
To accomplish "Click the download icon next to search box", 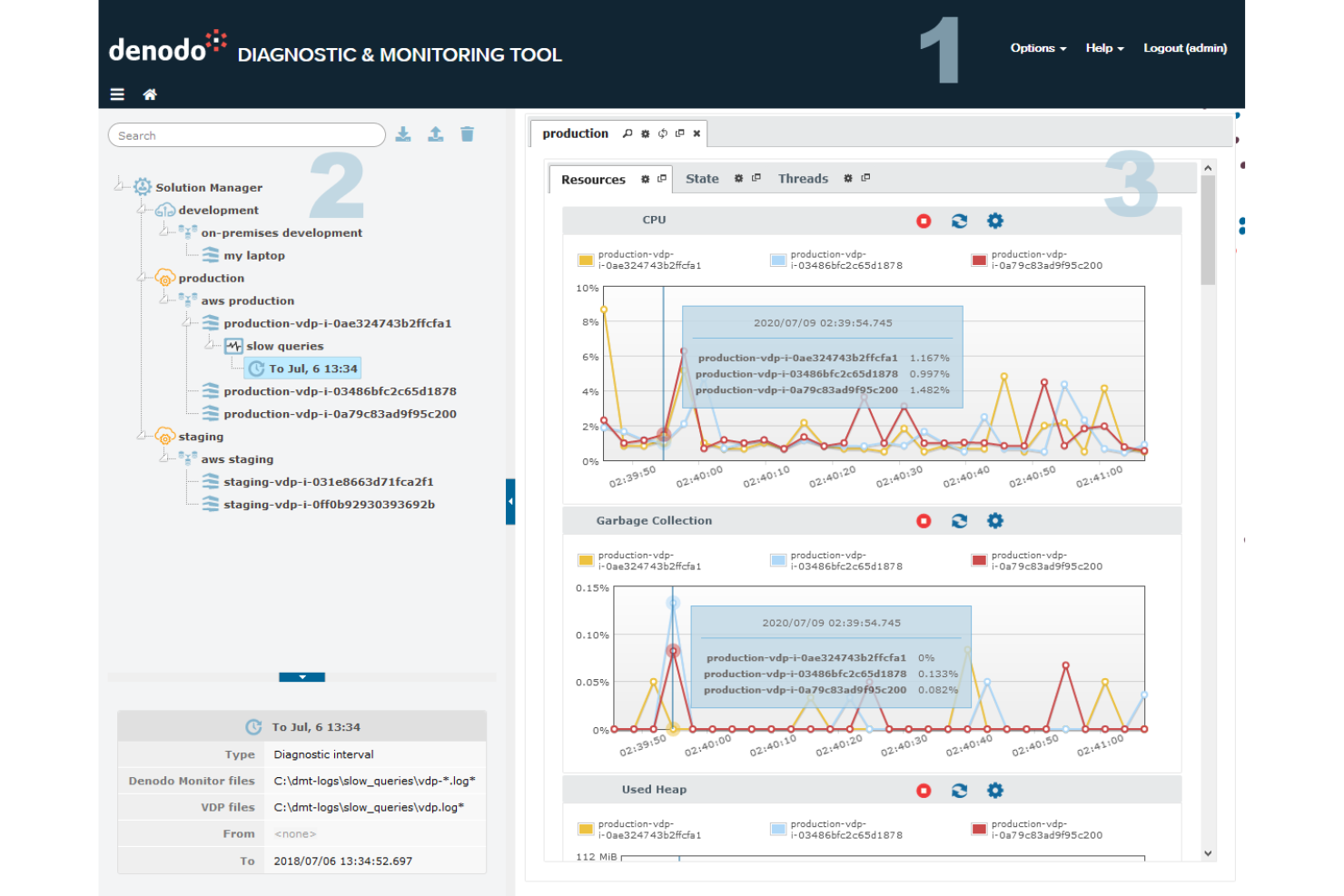I will click(403, 134).
